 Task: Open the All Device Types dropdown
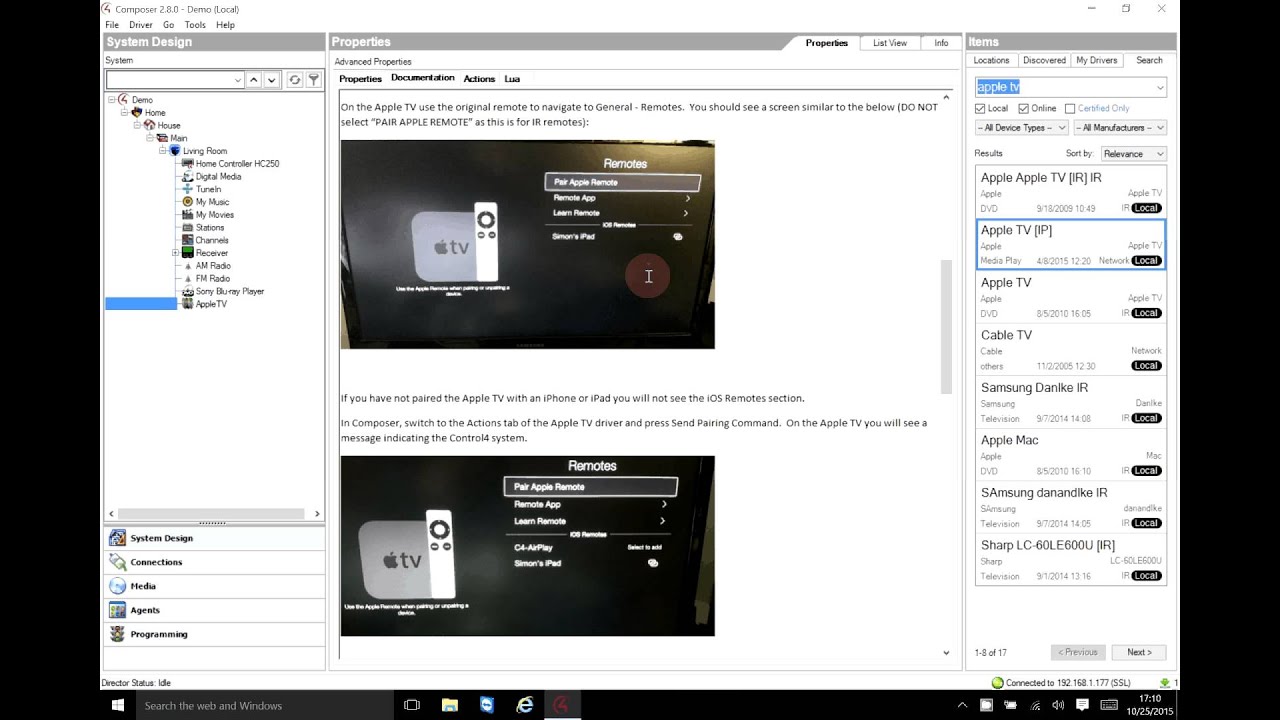tap(1021, 128)
